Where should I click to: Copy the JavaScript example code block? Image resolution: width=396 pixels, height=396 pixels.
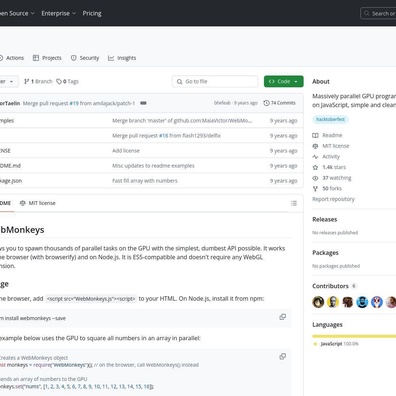tap(283, 357)
